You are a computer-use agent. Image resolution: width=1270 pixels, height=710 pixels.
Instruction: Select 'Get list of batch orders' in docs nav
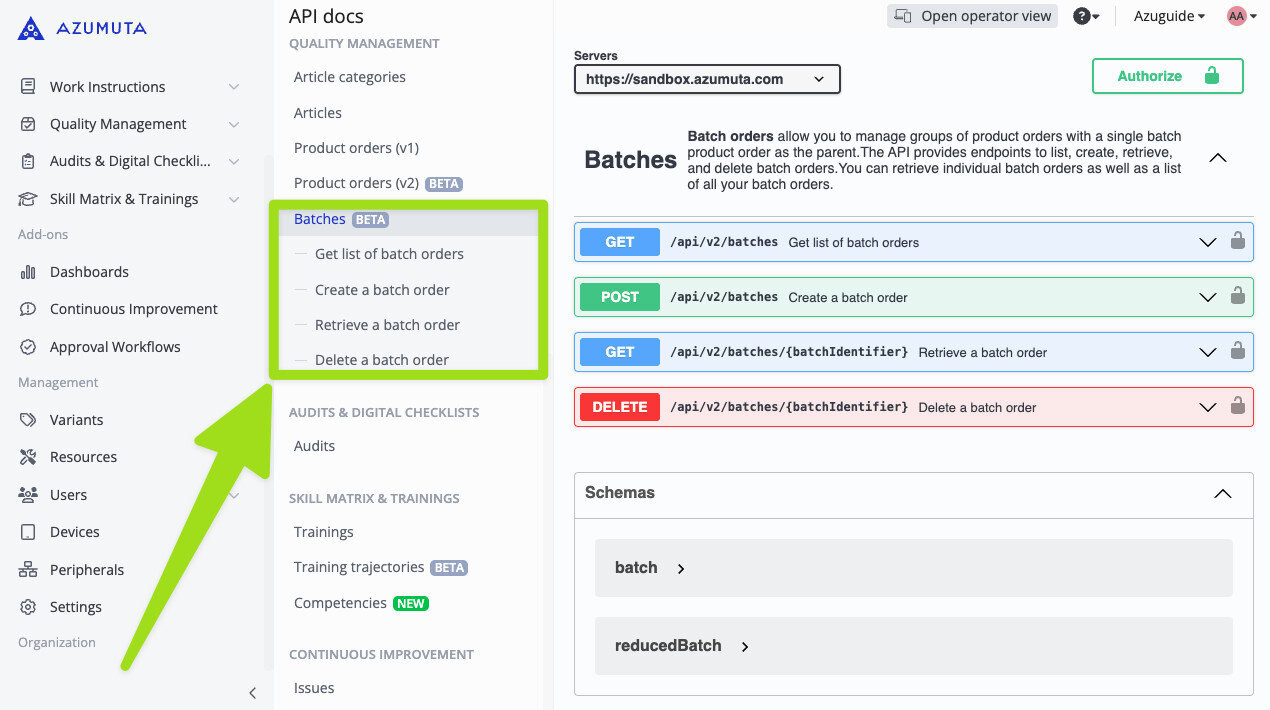point(389,254)
